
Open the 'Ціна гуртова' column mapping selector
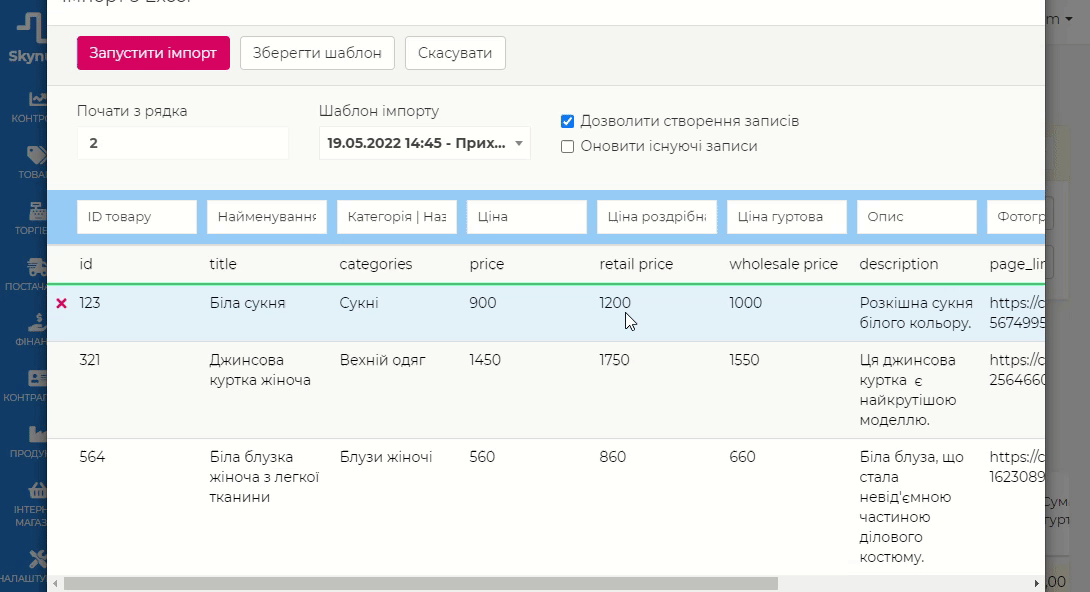(787, 217)
